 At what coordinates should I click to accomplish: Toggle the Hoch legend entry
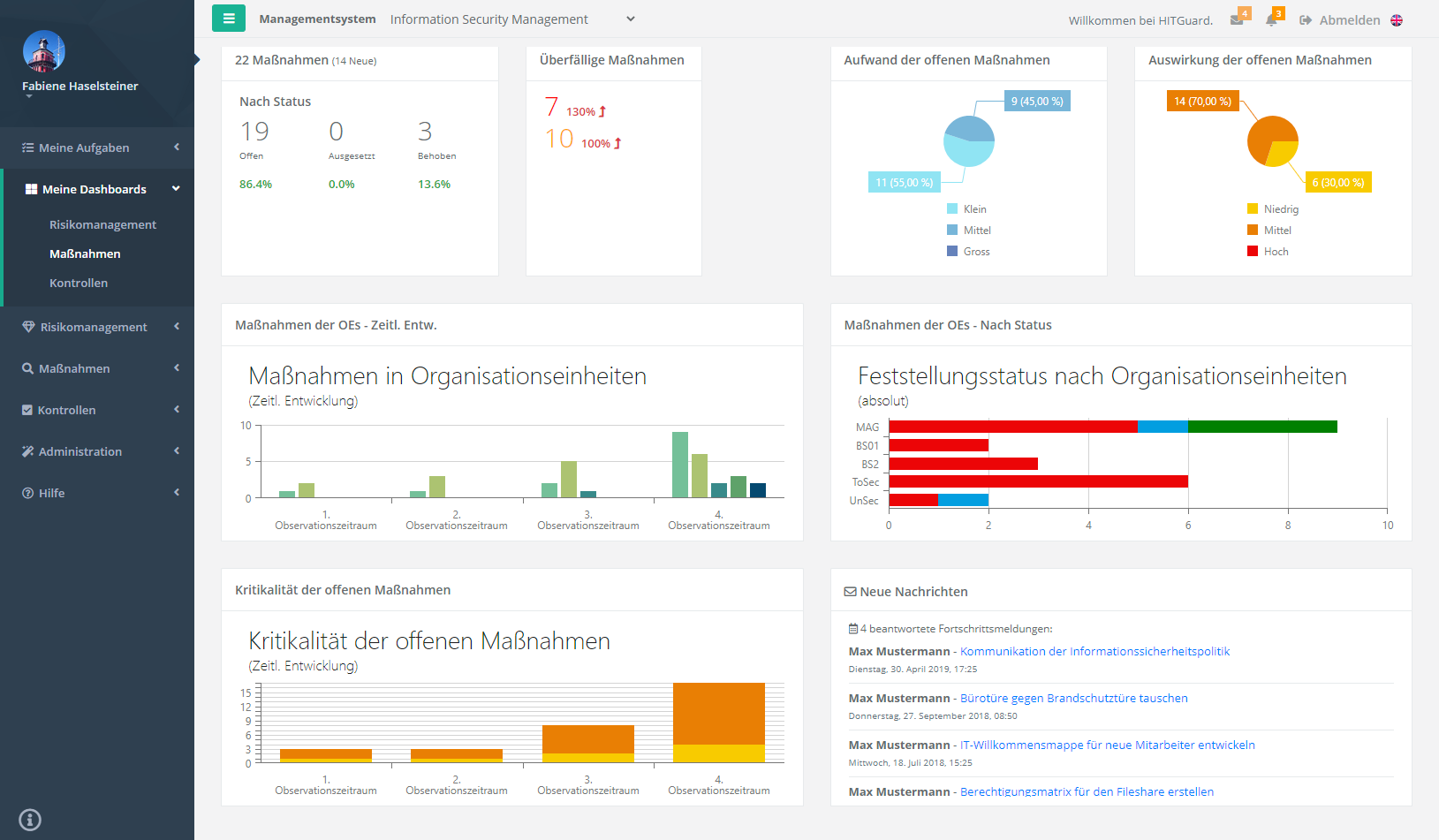(1268, 252)
